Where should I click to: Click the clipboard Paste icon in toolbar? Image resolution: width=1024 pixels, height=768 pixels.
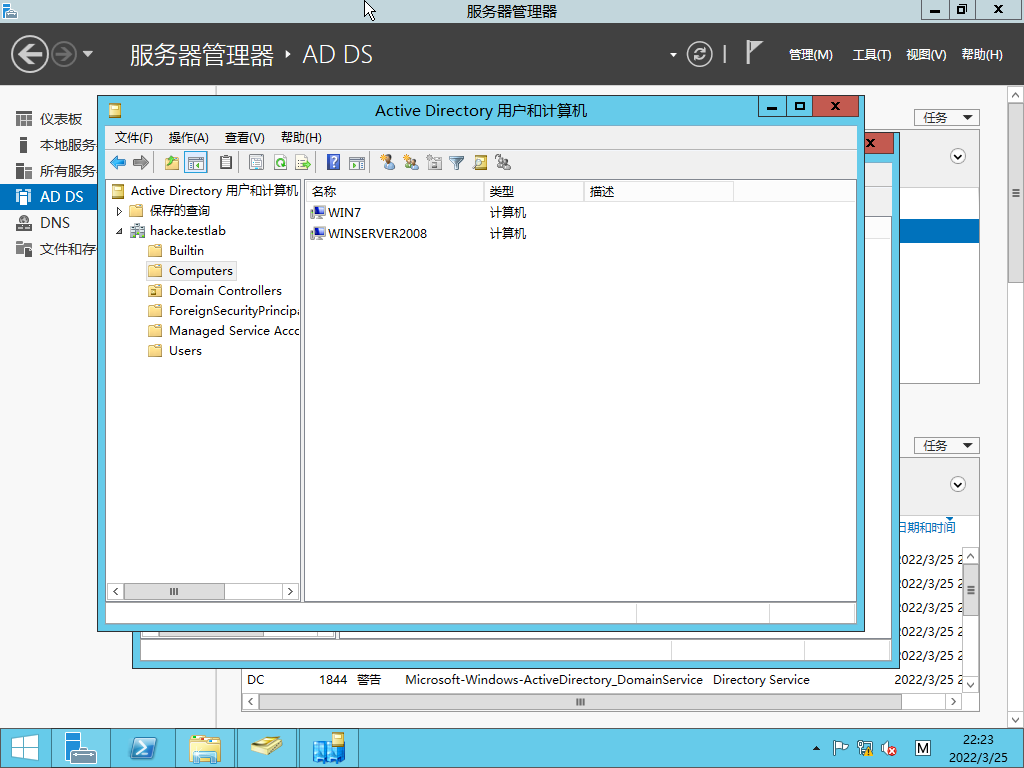tap(226, 163)
